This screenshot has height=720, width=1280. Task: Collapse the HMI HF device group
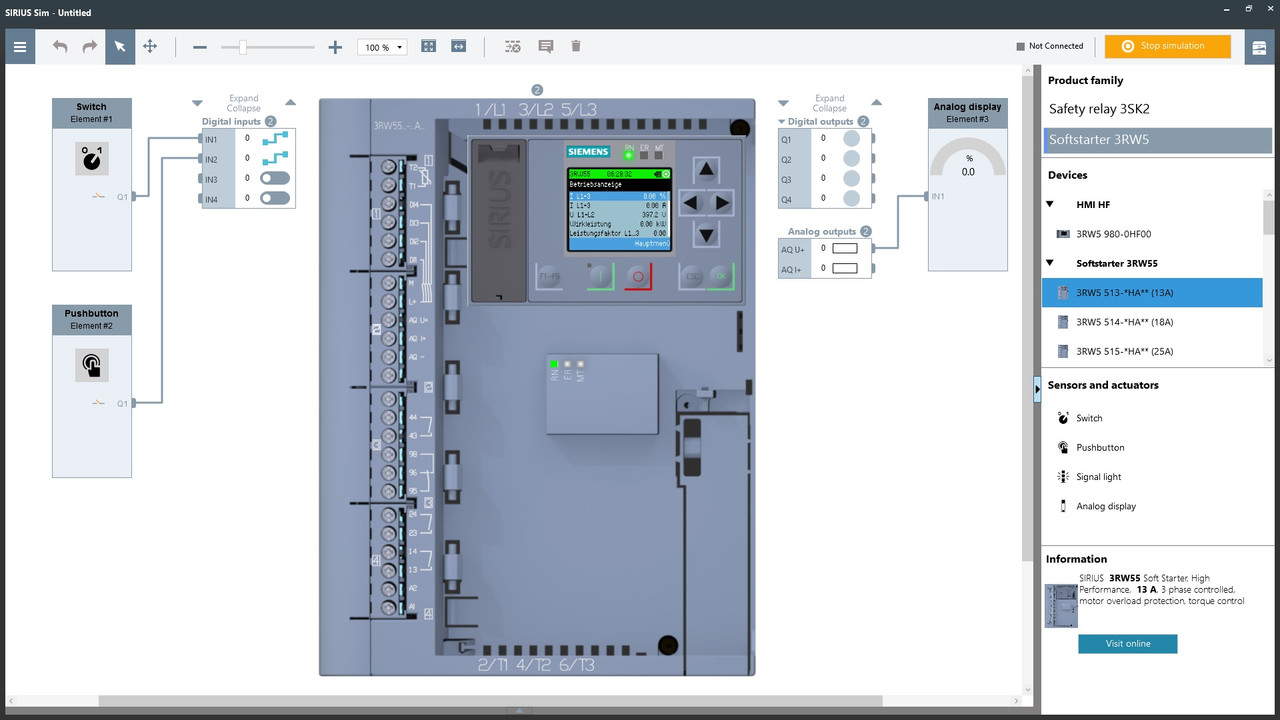(x=1050, y=204)
